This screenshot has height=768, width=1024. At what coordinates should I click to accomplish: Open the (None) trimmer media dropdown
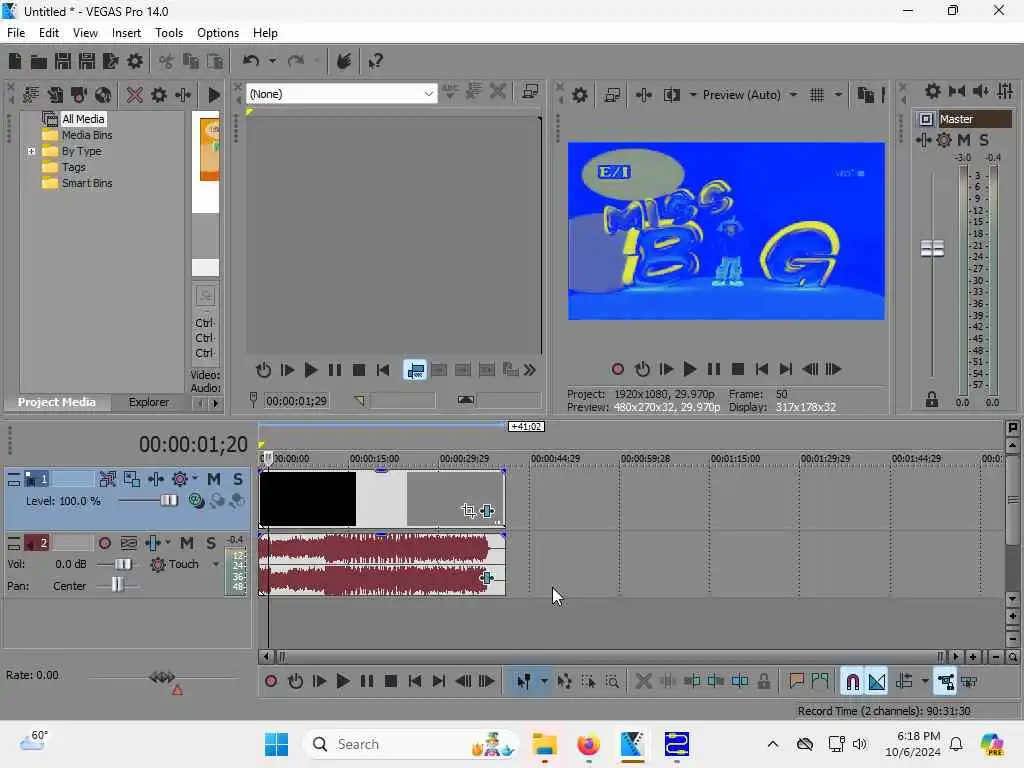click(341, 94)
